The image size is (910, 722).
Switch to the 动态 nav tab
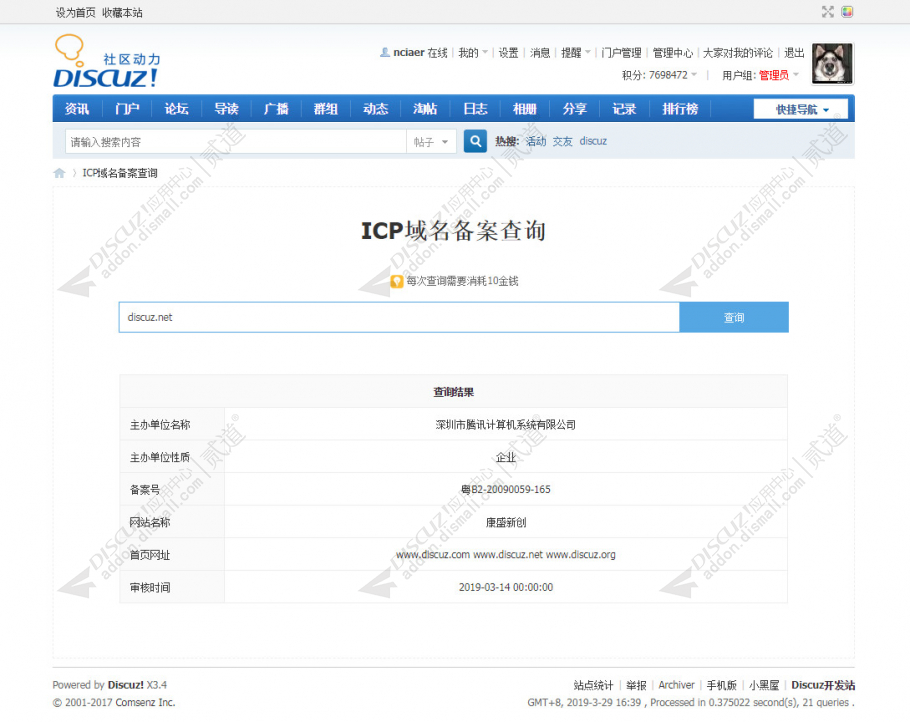coord(375,109)
